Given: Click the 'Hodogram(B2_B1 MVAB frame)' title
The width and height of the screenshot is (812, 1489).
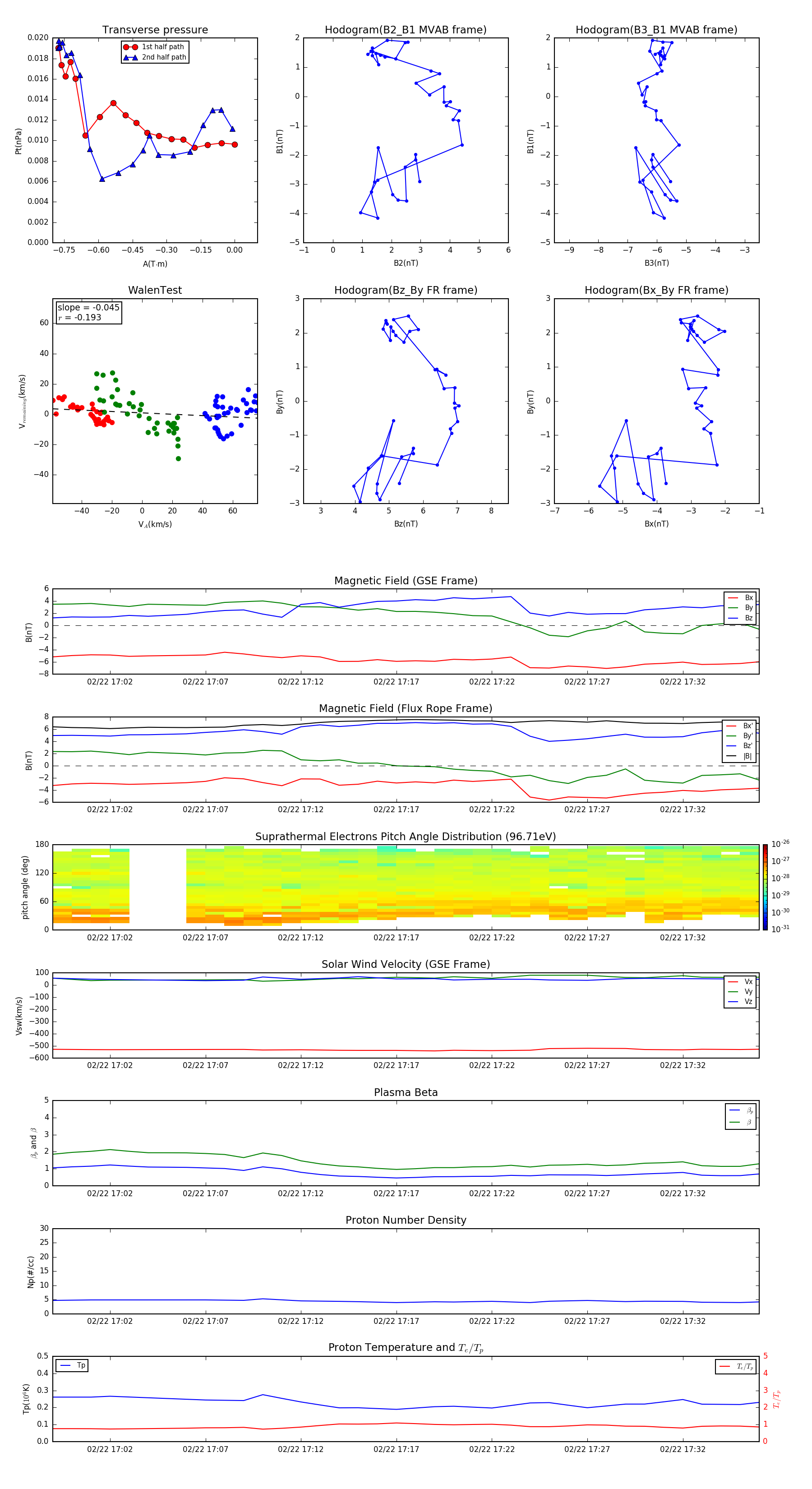Looking at the screenshot, I should pyautogui.click(x=406, y=30).
